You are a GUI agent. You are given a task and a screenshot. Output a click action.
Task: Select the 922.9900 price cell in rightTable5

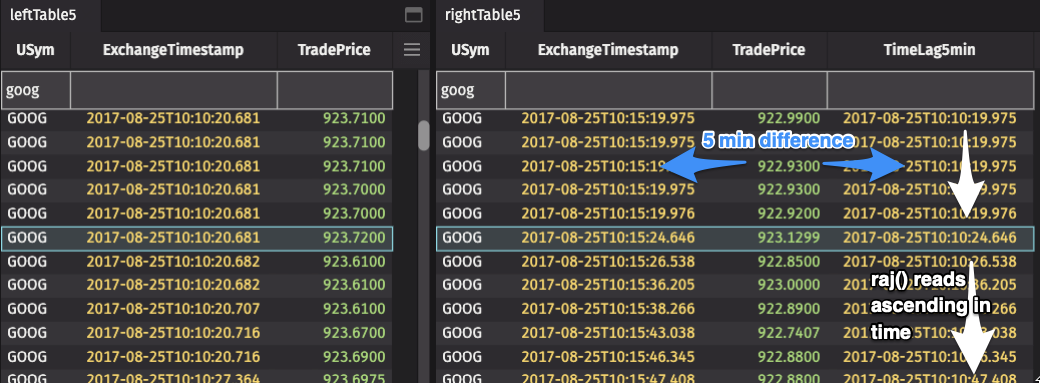tap(789, 118)
